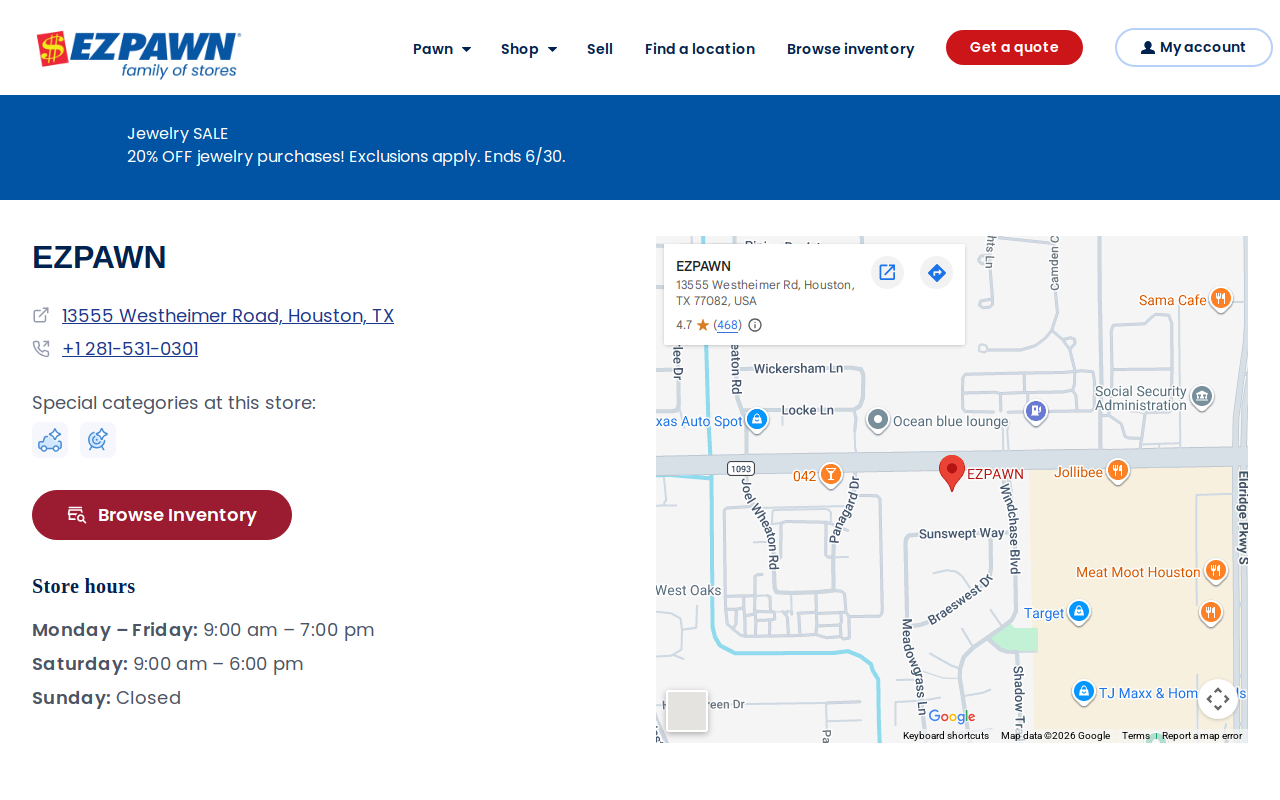Click the purple gas station marker
This screenshot has height=800, width=1280.
point(1037,410)
